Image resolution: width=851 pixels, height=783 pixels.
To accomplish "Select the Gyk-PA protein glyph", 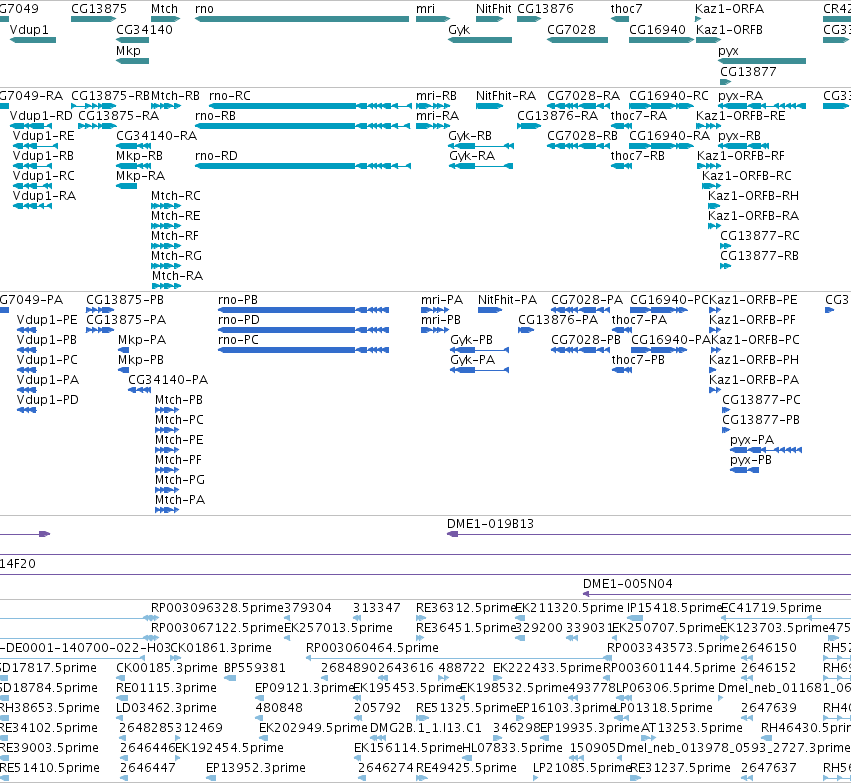I will pos(479,370).
